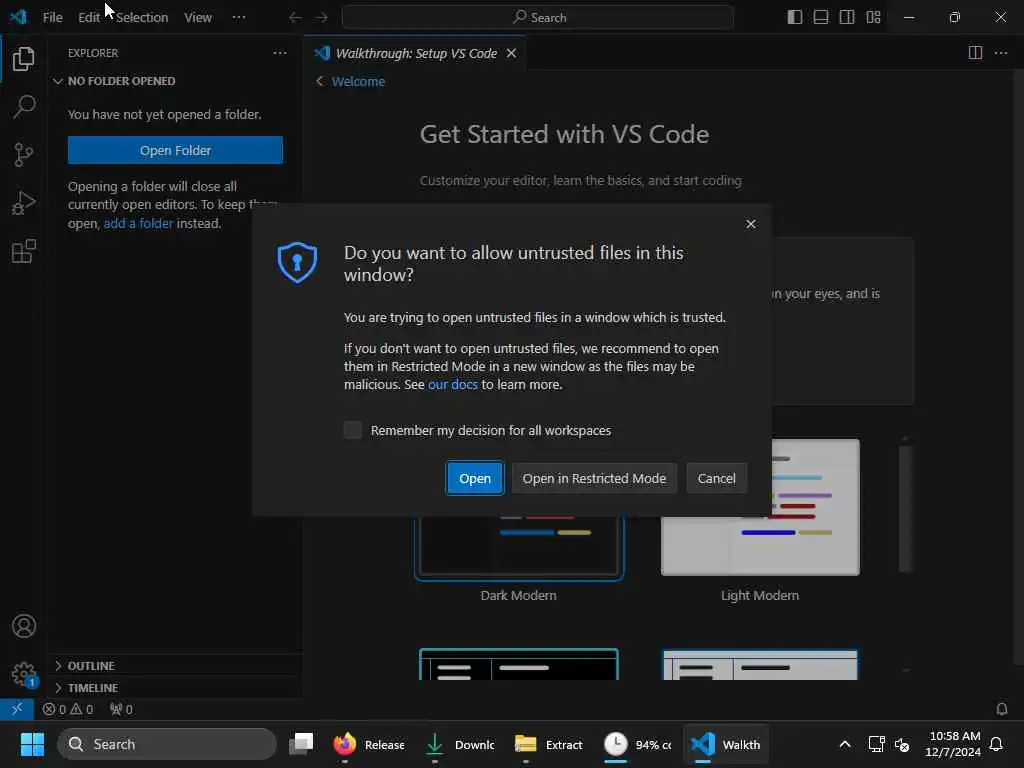
Task: Open the Source Control view
Action: pos(24,155)
